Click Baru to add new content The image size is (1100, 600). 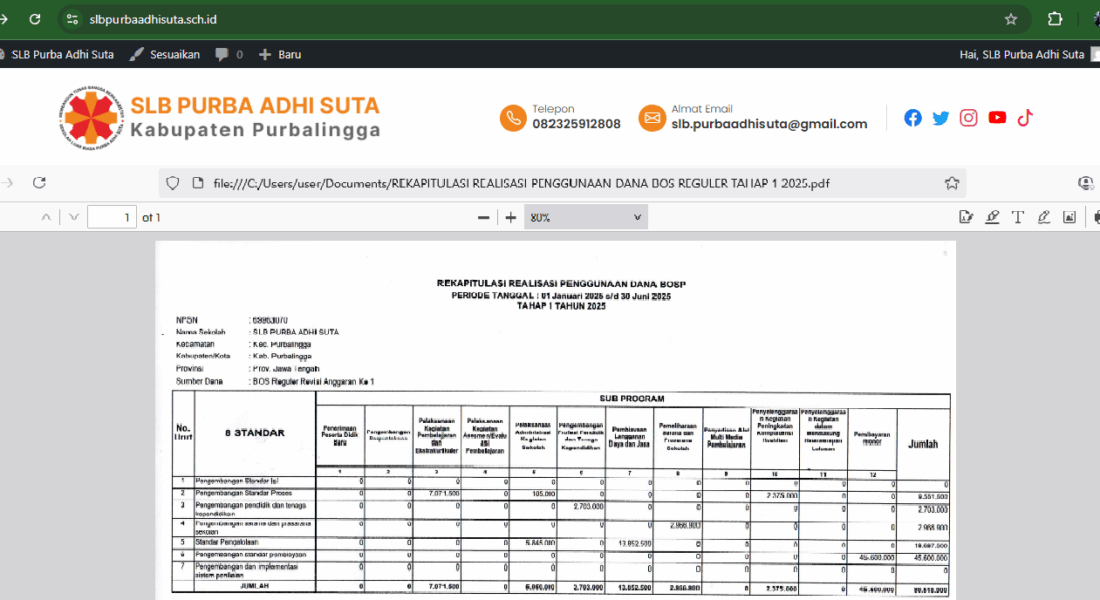click(280, 54)
